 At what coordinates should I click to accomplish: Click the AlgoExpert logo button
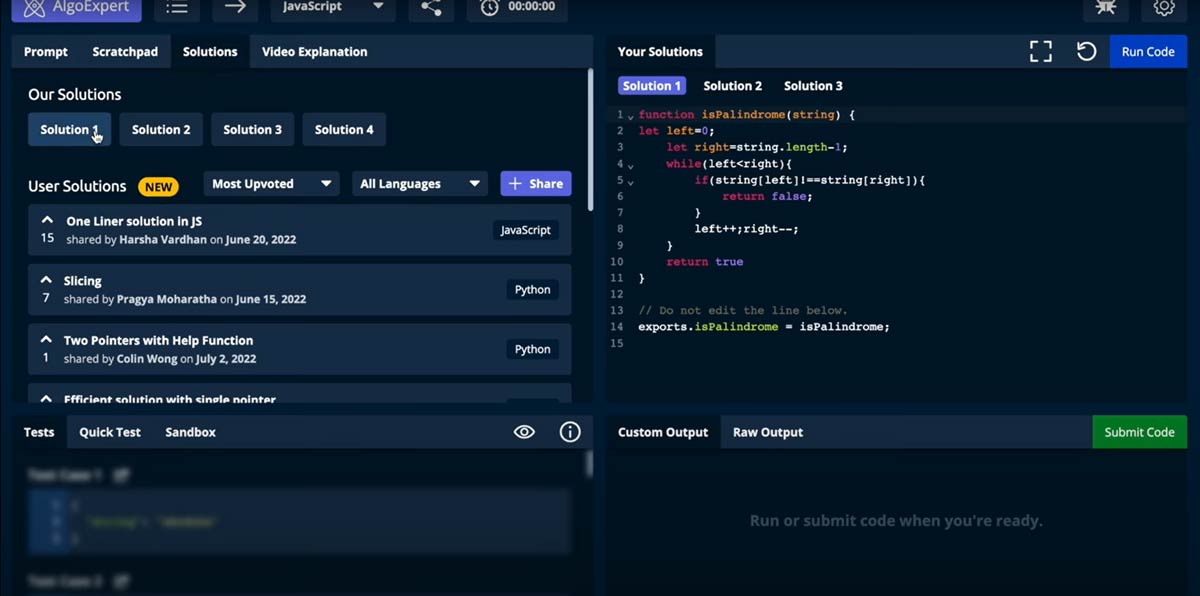[x=76, y=9]
